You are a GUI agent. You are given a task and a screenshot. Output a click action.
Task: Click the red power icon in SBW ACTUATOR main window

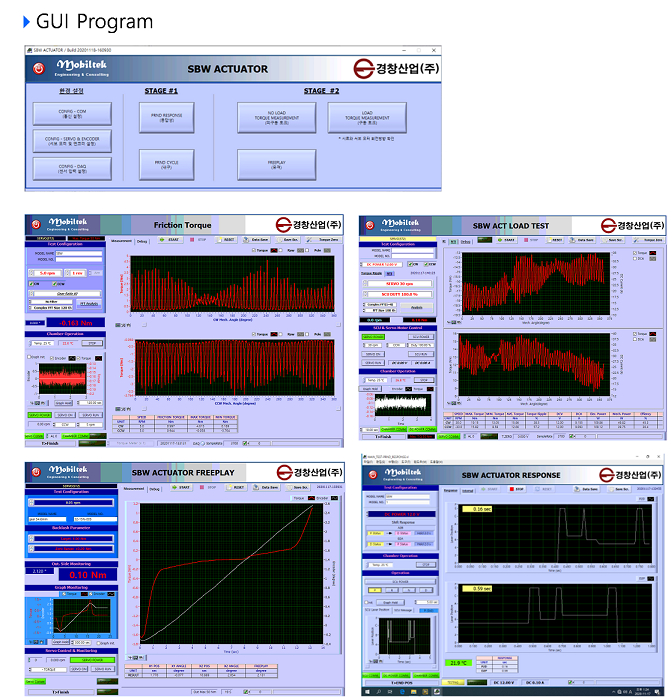tap(39, 68)
